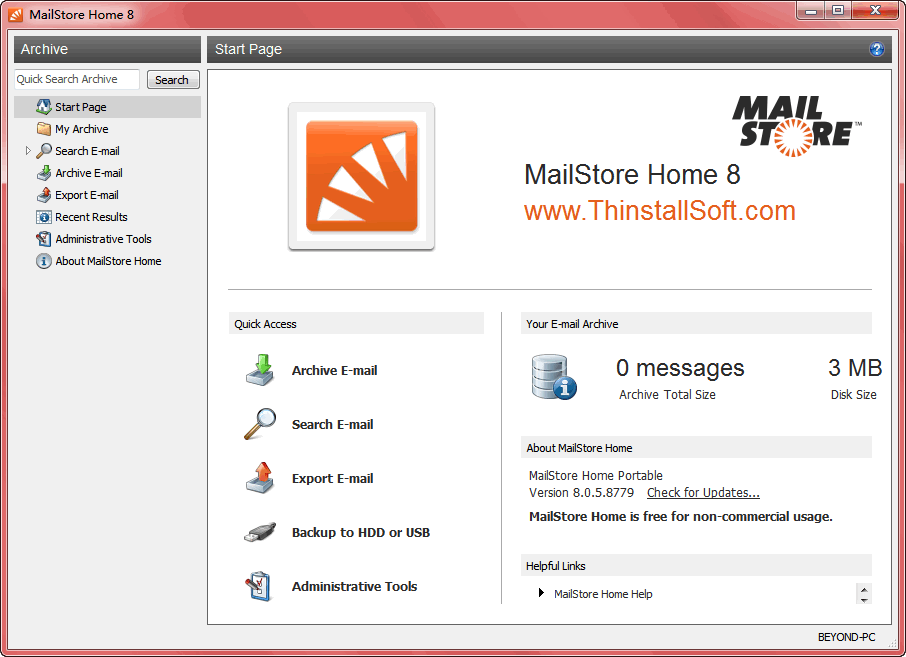Click the database info archive icon

pyautogui.click(x=554, y=378)
